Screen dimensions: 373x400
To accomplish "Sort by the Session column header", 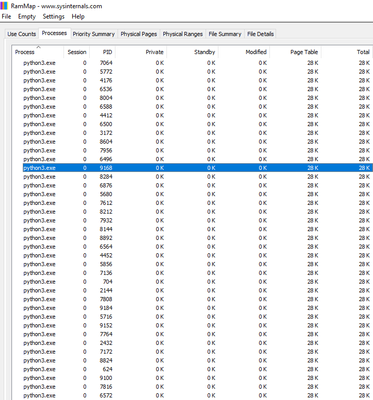I will [76, 52].
